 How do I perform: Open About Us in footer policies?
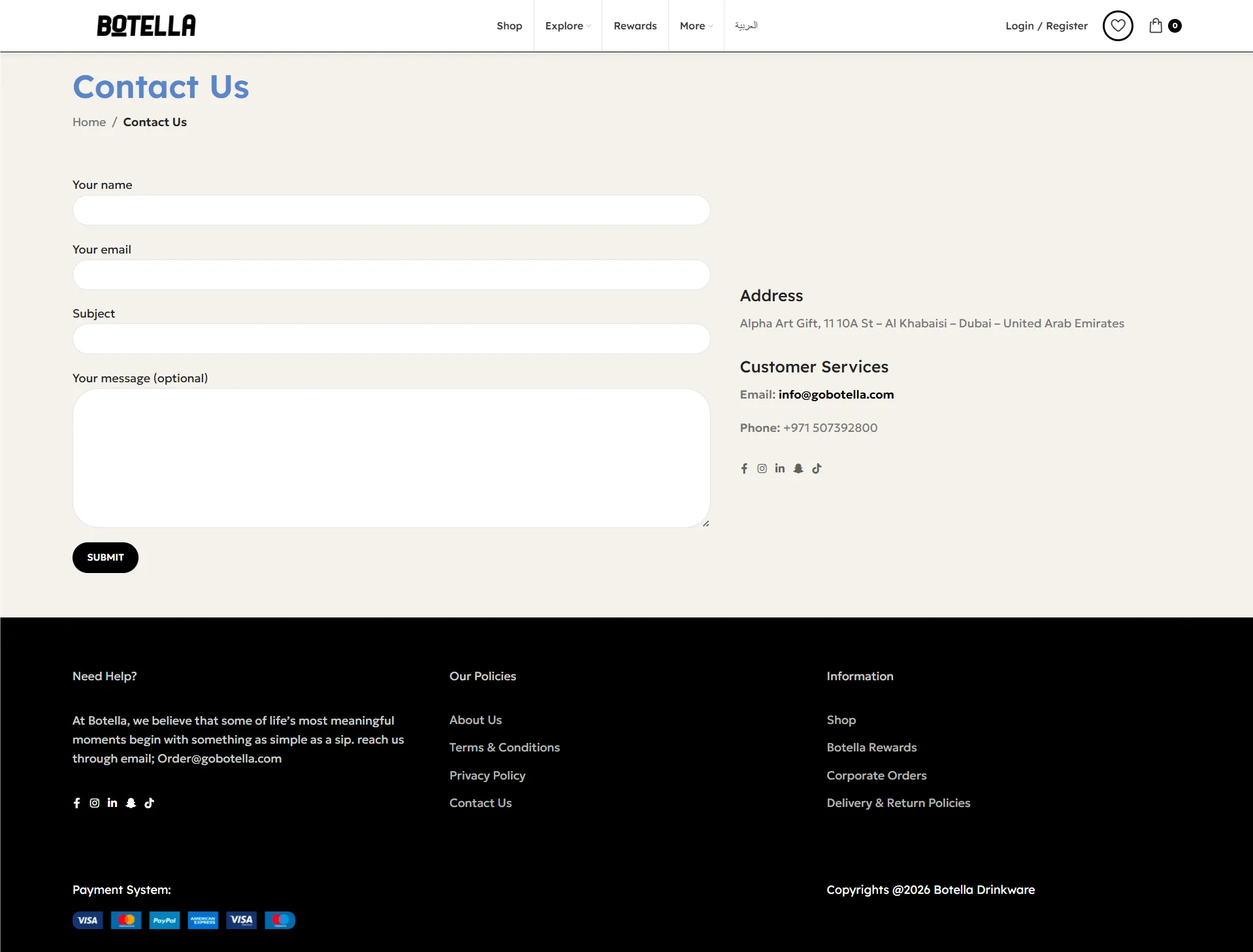(476, 720)
